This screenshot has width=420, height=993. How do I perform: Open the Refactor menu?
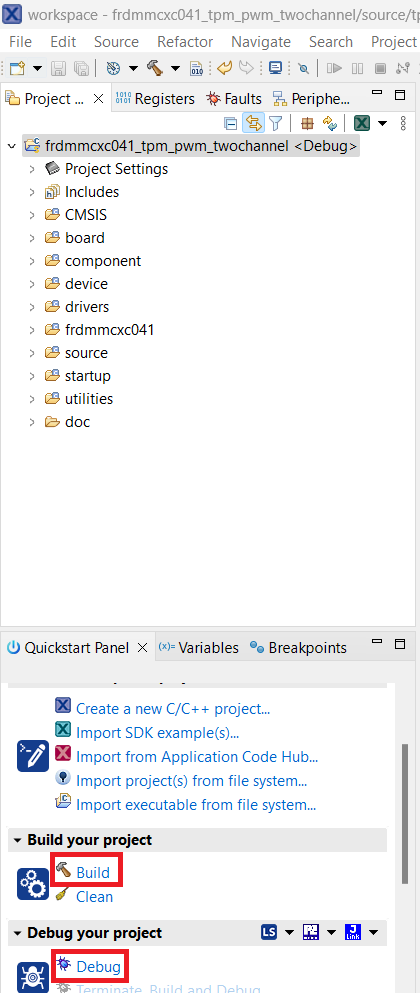185,42
